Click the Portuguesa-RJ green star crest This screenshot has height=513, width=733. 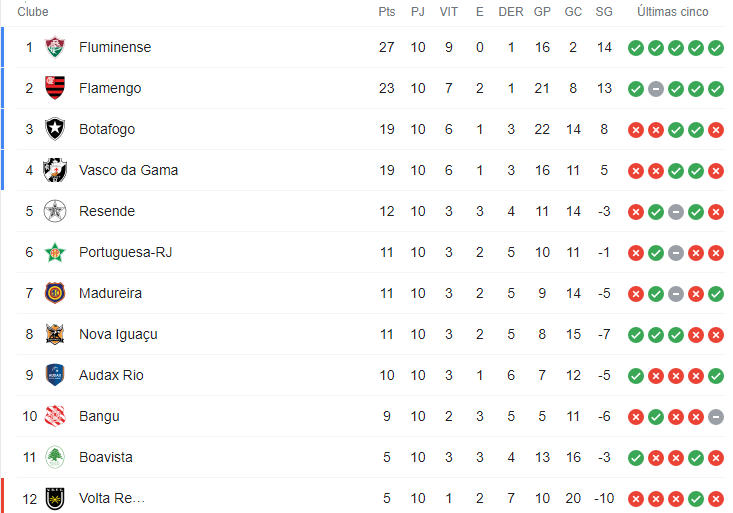(x=55, y=253)
